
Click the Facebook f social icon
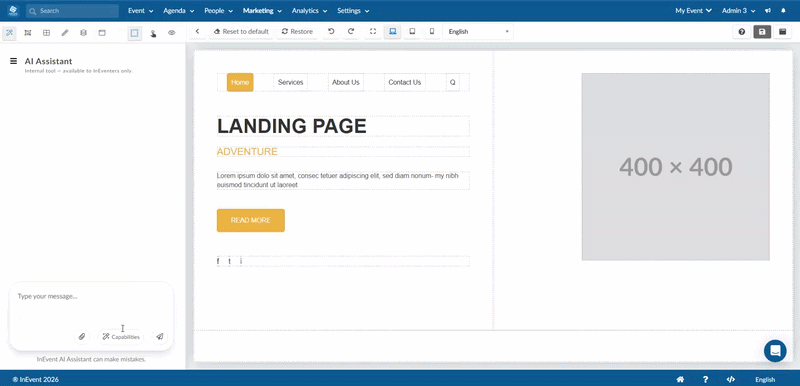pos(218,262)
